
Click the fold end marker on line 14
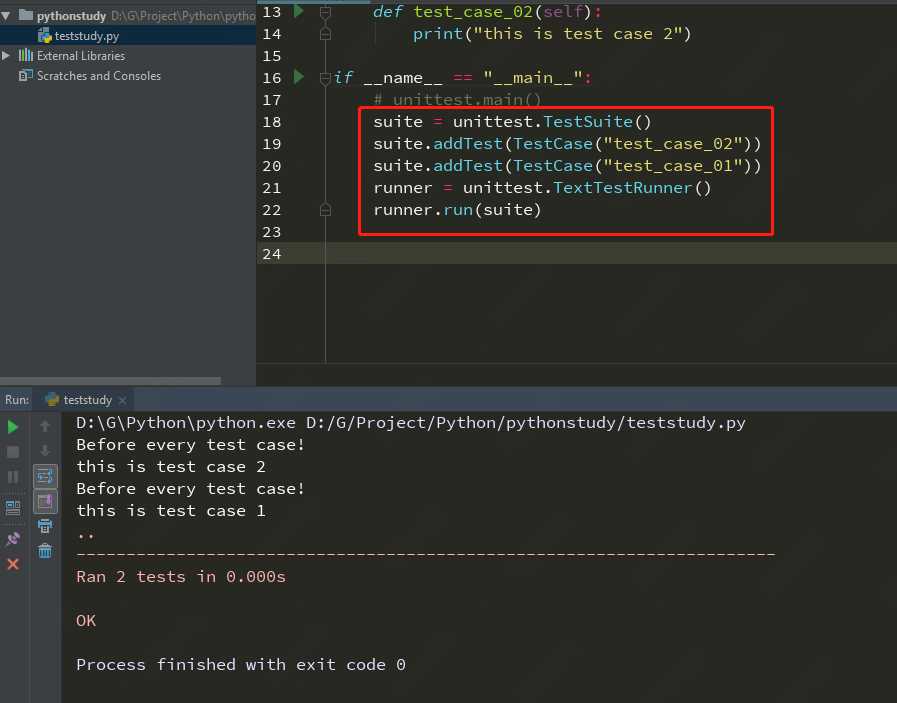[325, 34]
